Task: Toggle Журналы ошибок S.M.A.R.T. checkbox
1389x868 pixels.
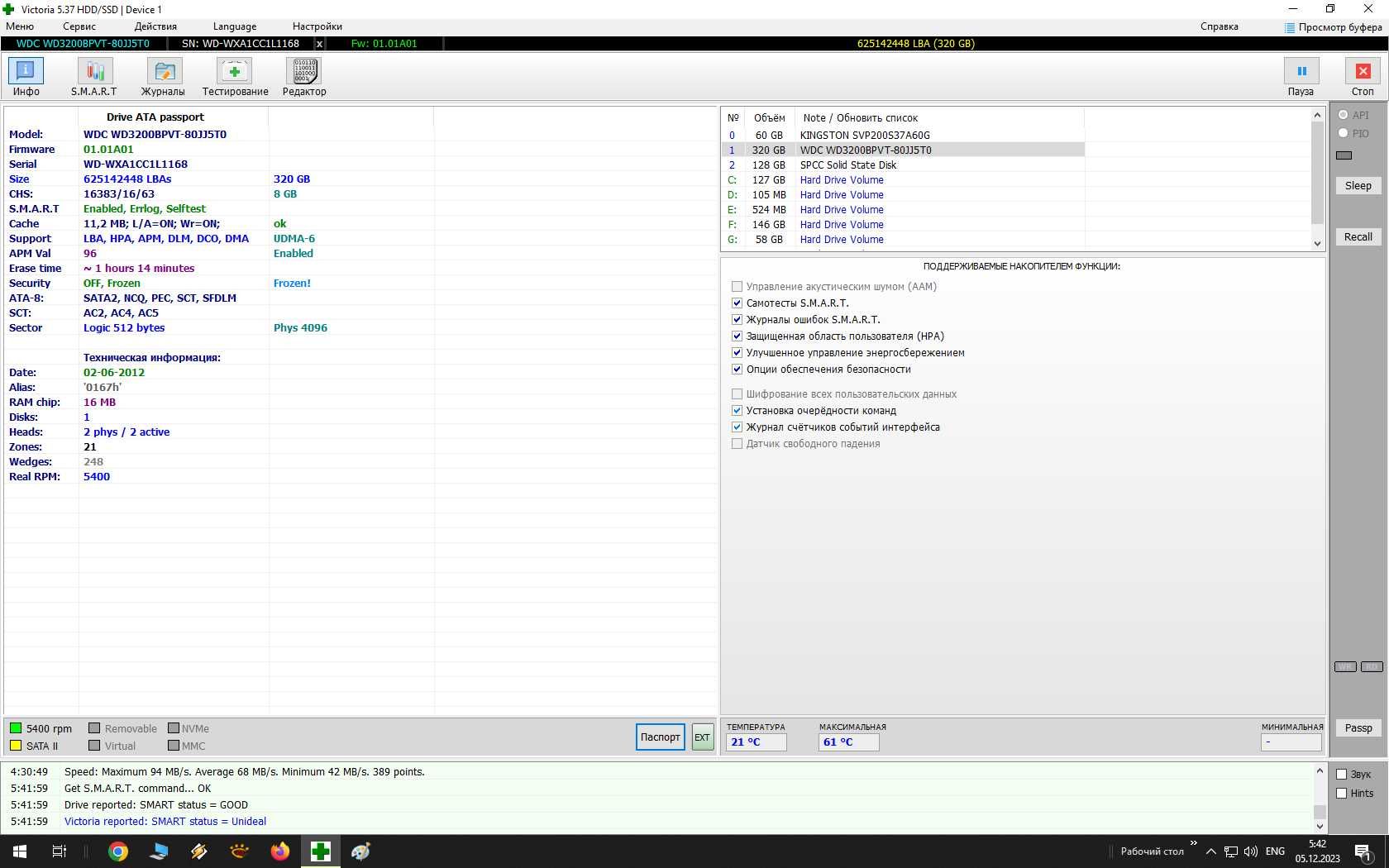Action: click(x=737, y=320)
